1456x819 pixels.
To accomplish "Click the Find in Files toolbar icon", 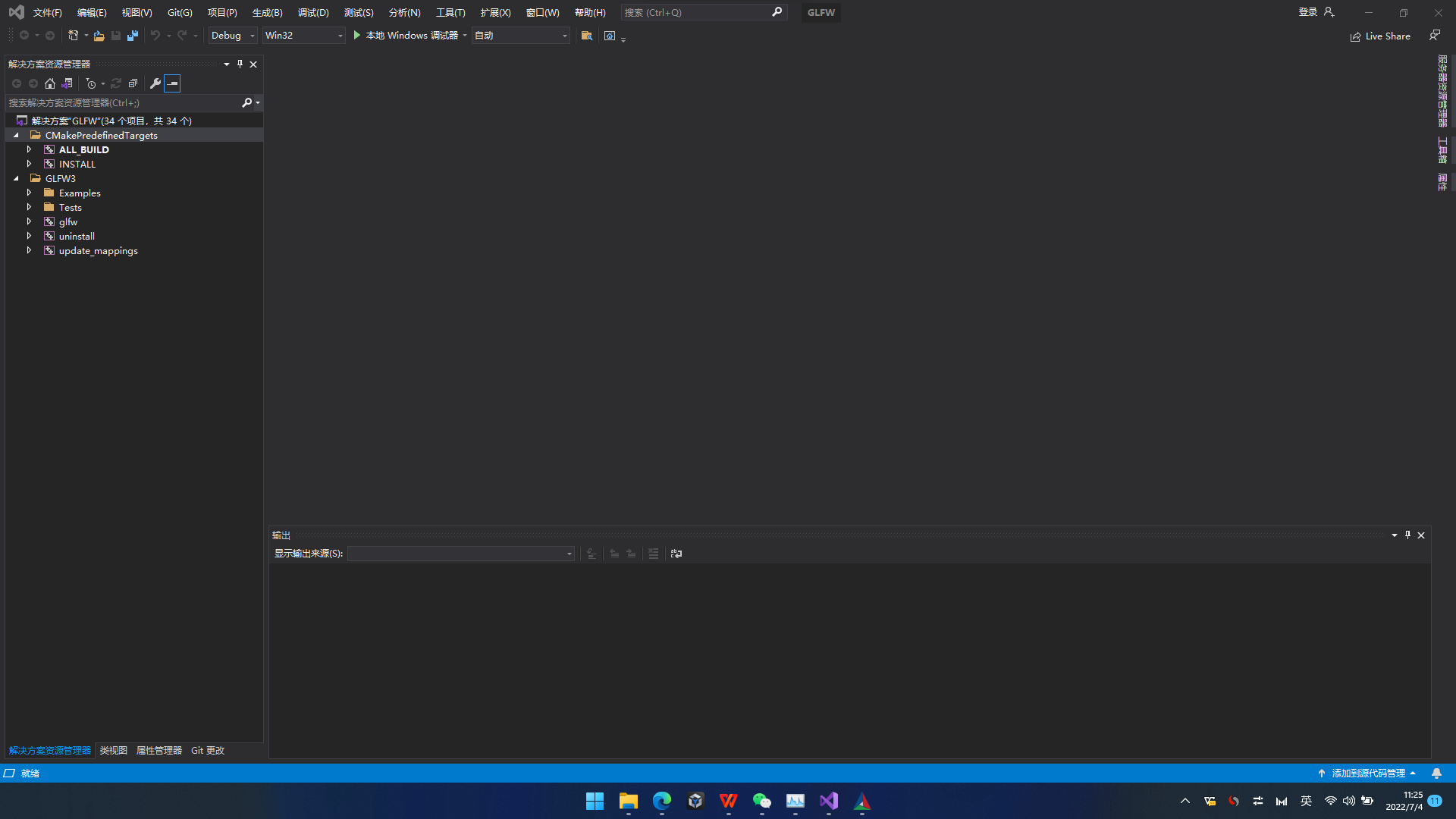I will click(586, 36).
